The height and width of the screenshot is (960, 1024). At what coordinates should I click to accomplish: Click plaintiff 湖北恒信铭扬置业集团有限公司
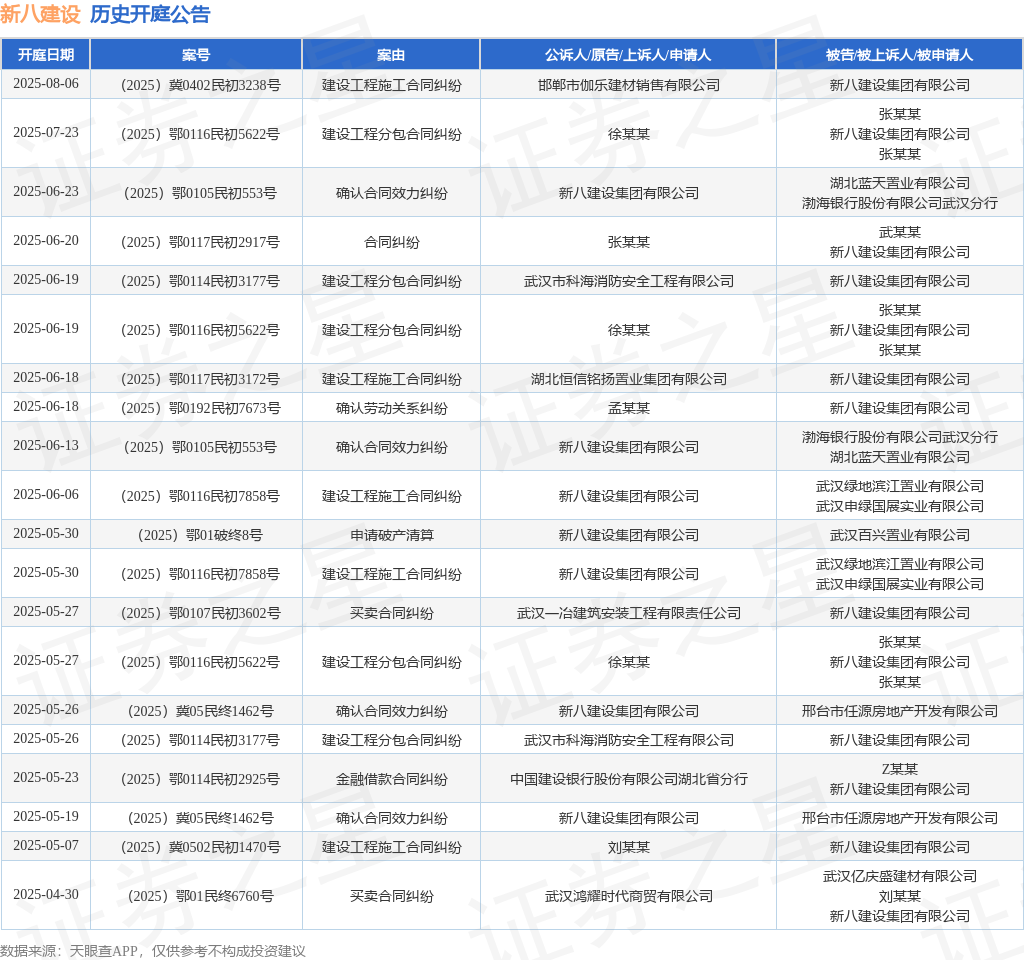(629, 379)
